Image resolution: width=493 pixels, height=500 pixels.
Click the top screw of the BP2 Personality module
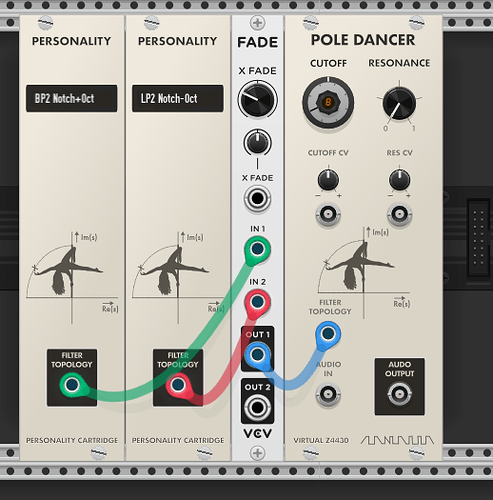coord(46,23)
